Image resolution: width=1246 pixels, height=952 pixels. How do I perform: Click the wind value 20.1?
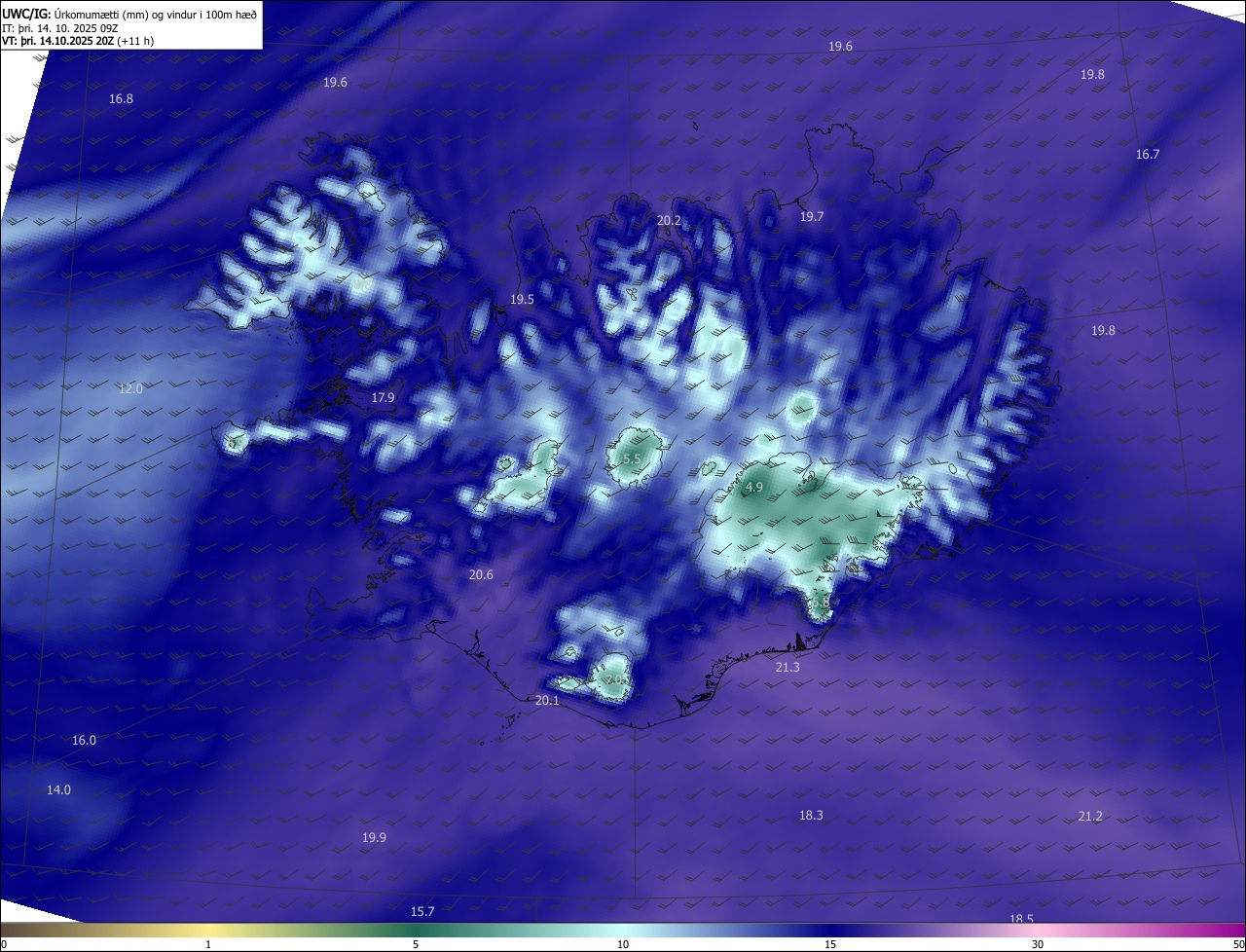[x=547, y=701]
